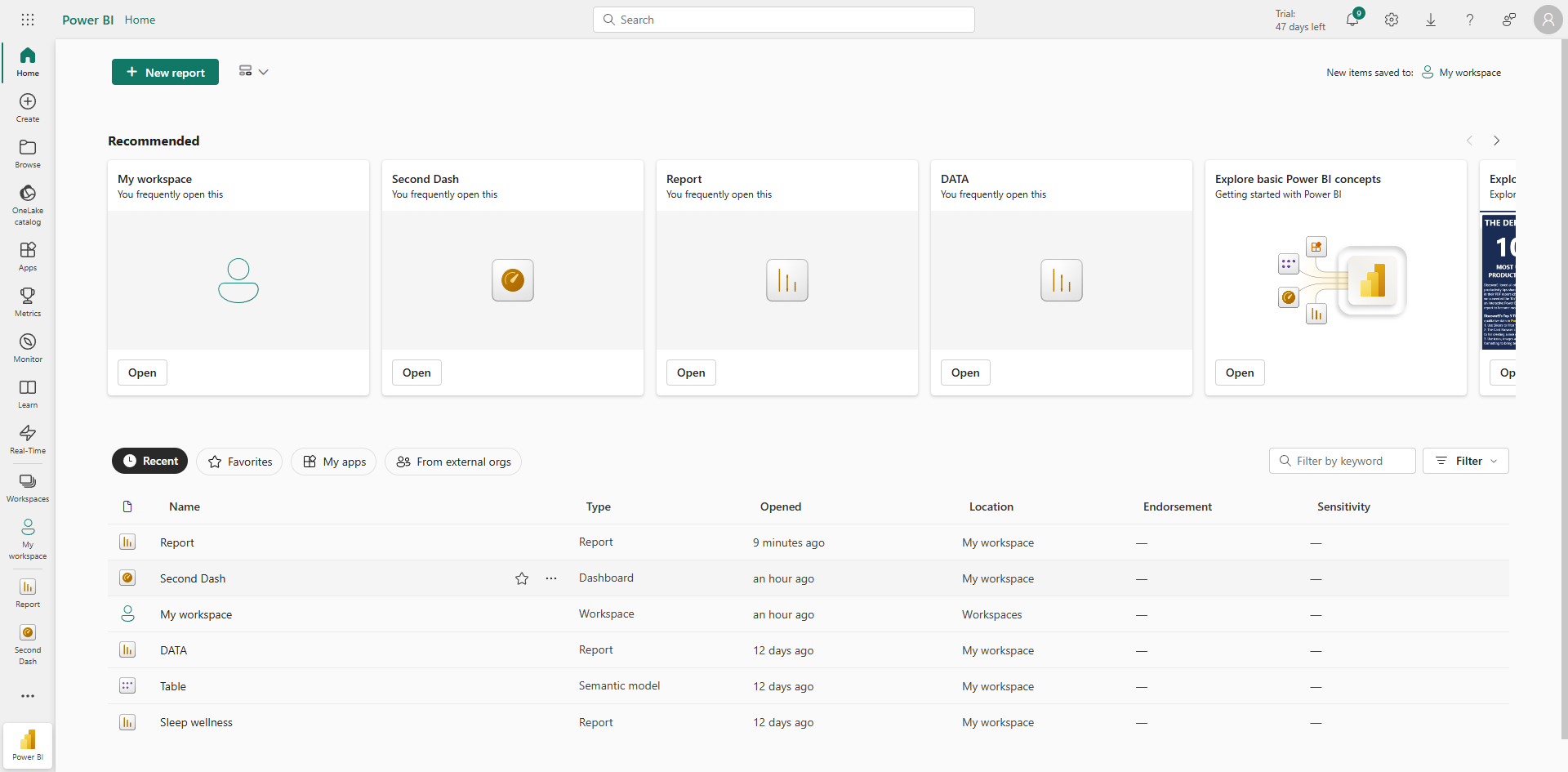The height and width of the screenshot is (772, 1568).
Task: Switch to the Favorites filter pill
Action: tap(239, 462)
